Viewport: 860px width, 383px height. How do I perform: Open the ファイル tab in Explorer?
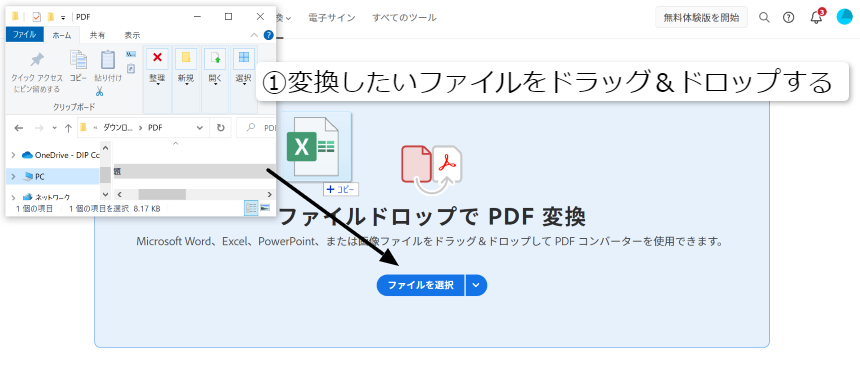[x=24, y=35]
